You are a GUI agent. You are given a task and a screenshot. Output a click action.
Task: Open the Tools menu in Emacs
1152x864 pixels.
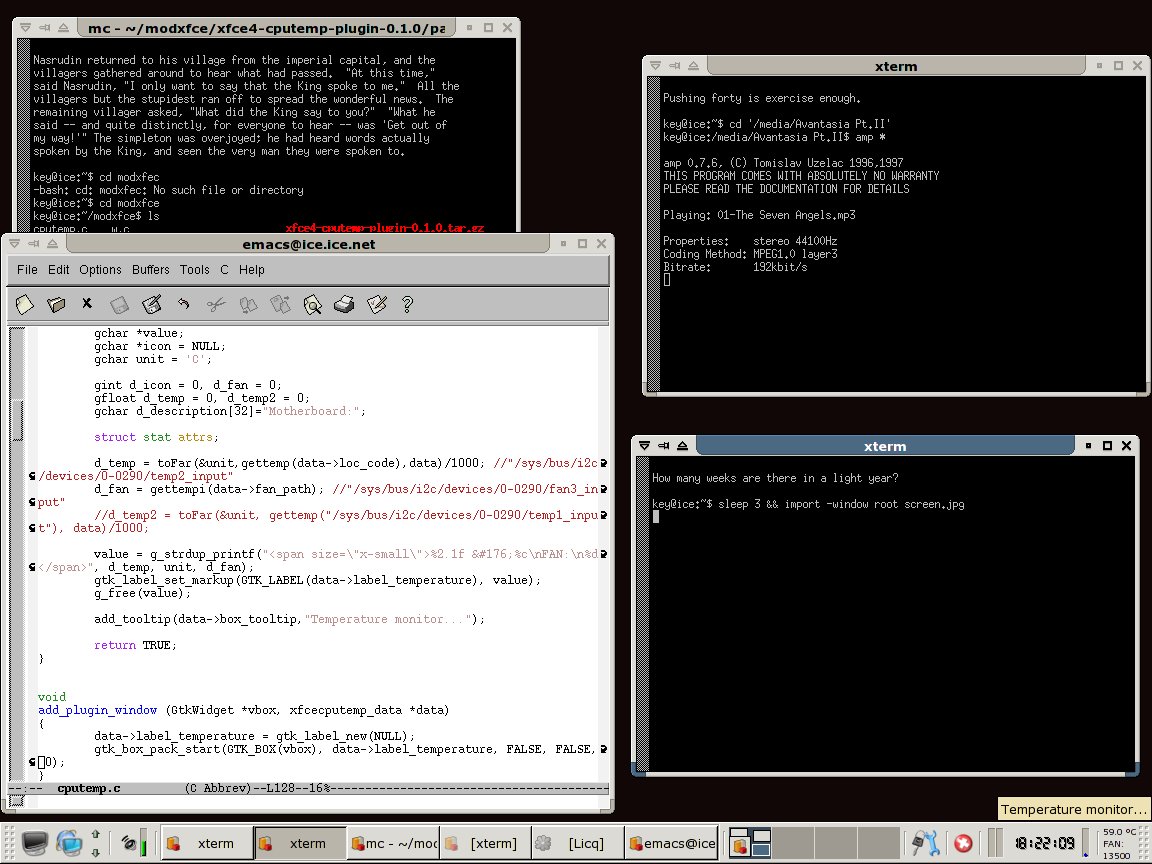(195, 270)
